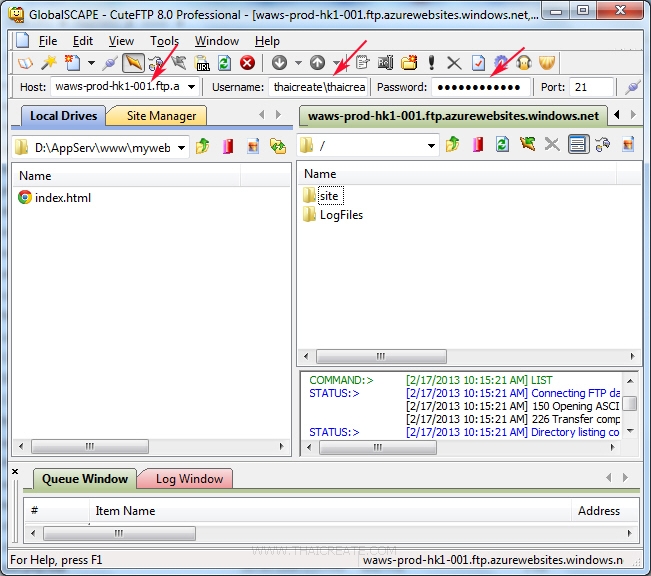
Task: Open the Window menu
Action: [x=217, y=41]
